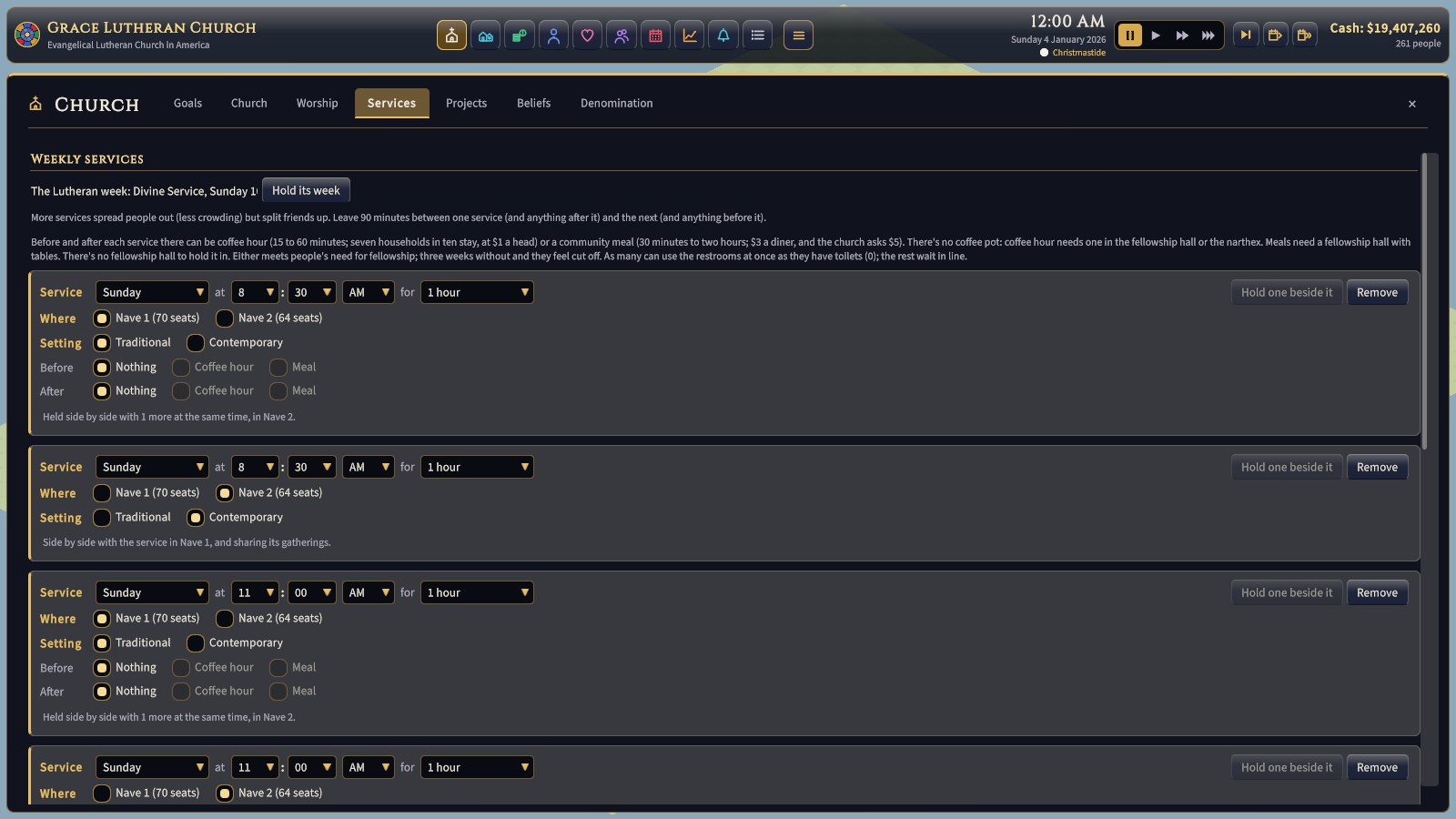Click the grace church logo emblem
Image resolution: width=1456 pixels, height=819 pixels.
(x=27, y=35)
